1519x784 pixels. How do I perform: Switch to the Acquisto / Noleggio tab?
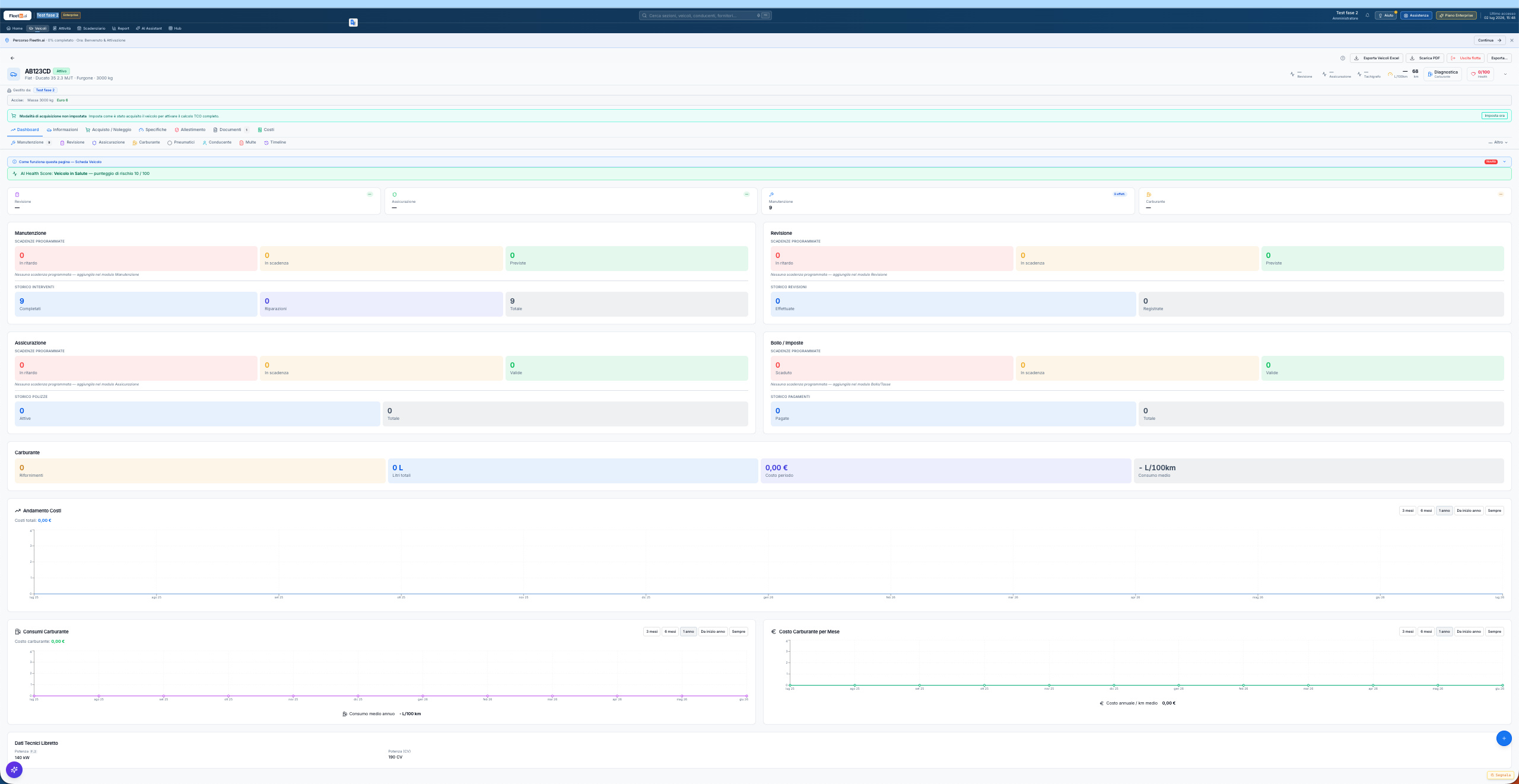point(108,130)
